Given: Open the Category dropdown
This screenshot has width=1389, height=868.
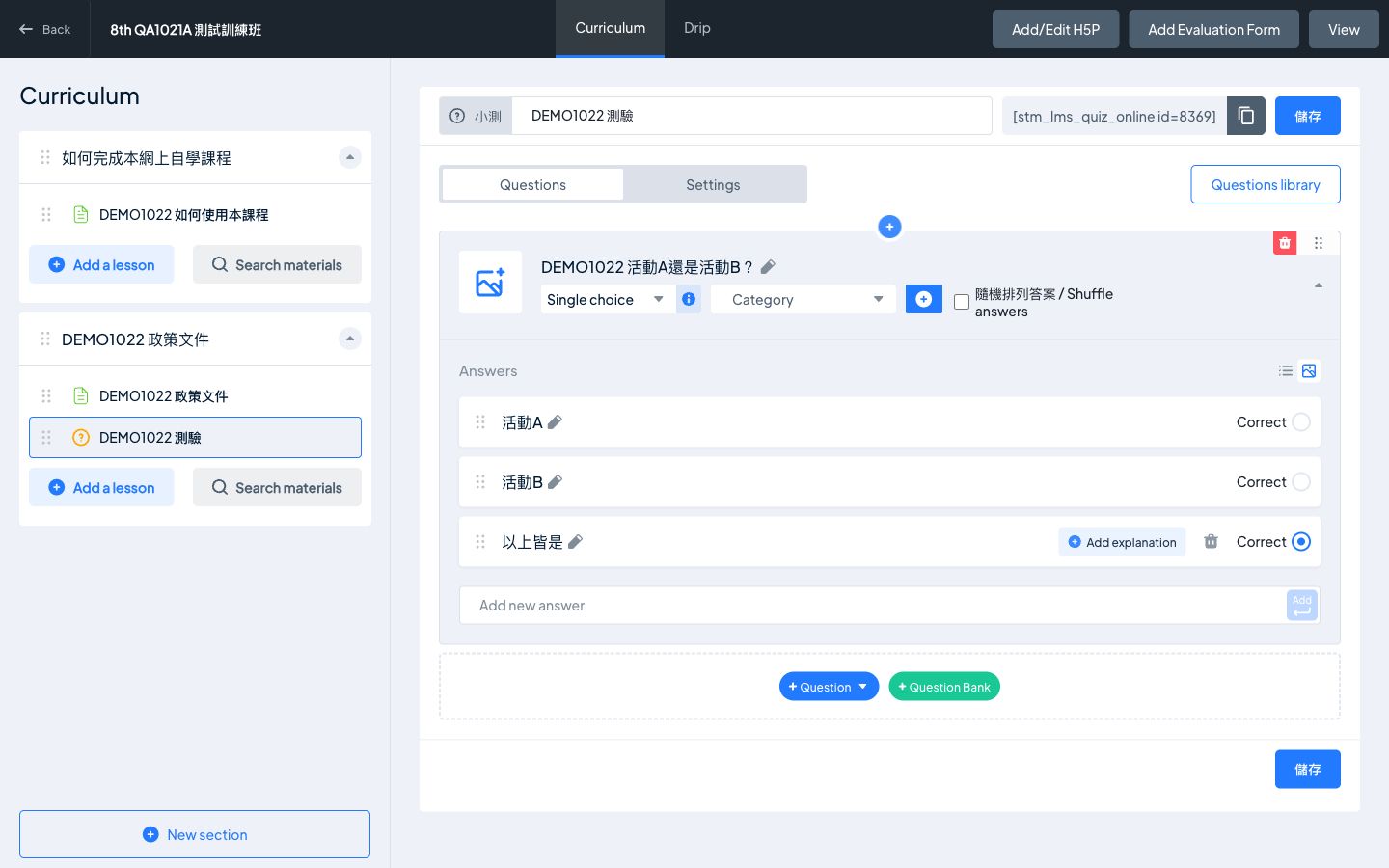Looking at the screenshot, I should [803, 299].
